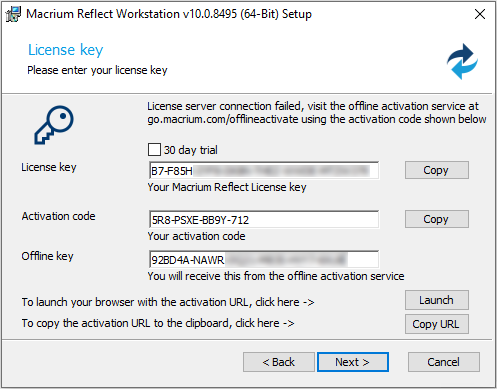This screenshot has width=497, height=389.
Task: Click the Activation code text field
Action: coord(264,220)
